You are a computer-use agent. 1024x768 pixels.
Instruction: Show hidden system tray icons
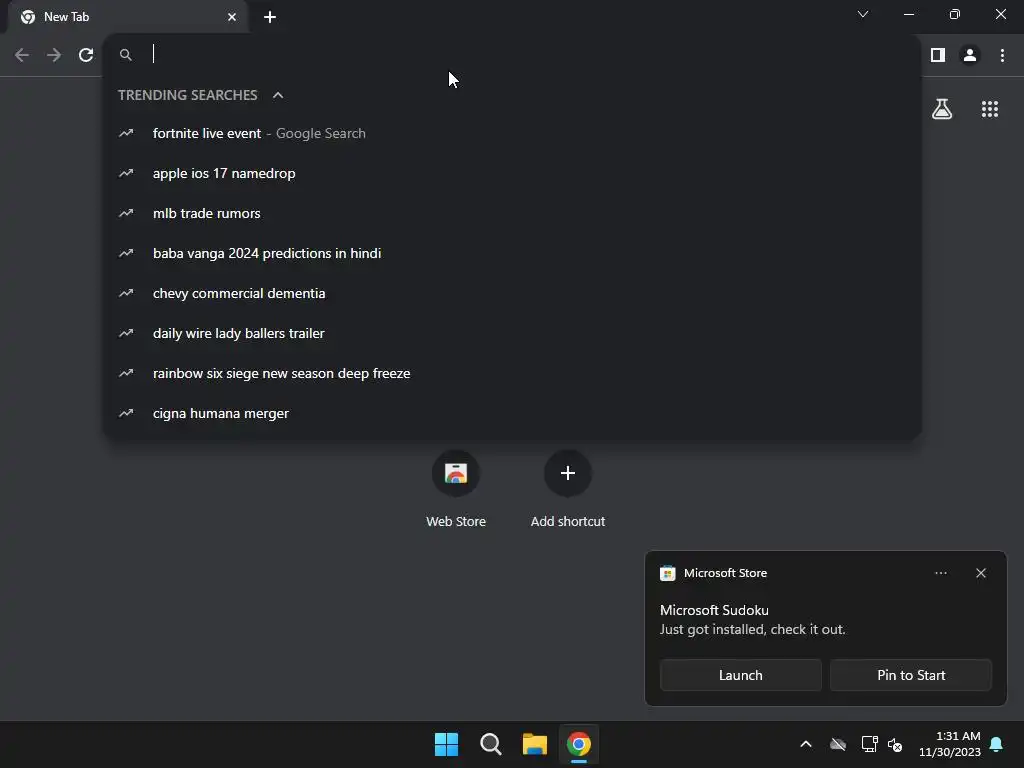coord(806,744)
